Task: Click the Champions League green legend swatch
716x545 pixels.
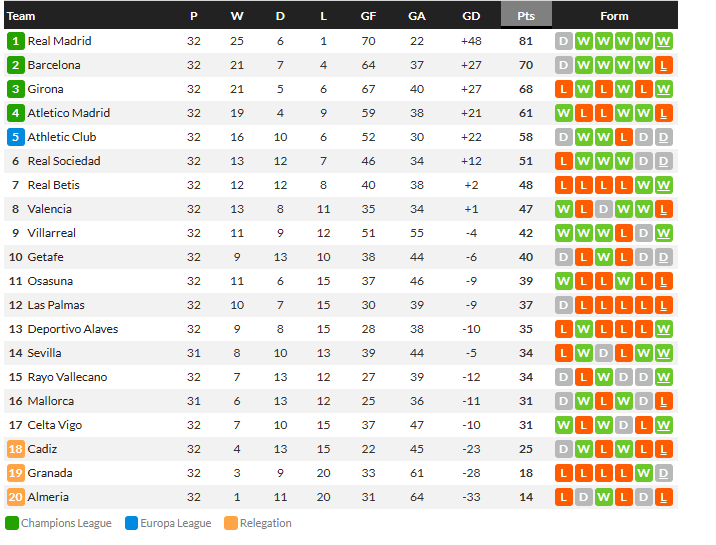Action: point(12,523)
